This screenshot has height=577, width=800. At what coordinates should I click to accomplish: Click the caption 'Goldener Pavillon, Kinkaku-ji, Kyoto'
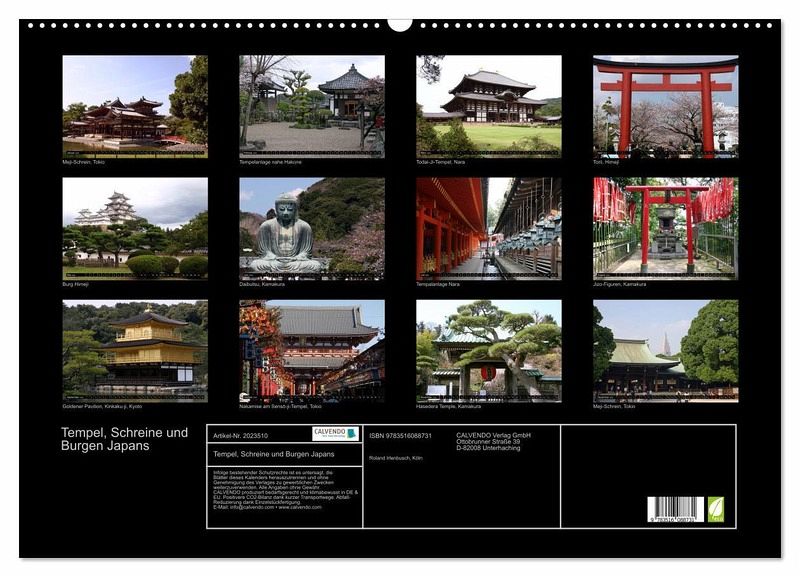[102, 407]
